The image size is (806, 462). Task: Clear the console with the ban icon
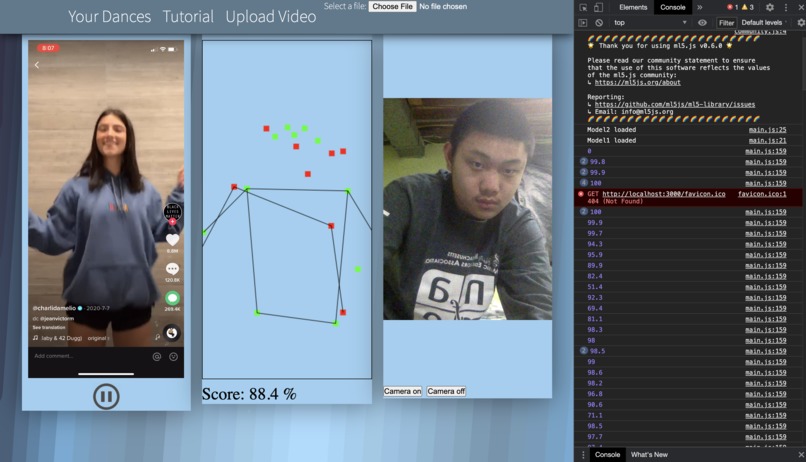[599, 23]
